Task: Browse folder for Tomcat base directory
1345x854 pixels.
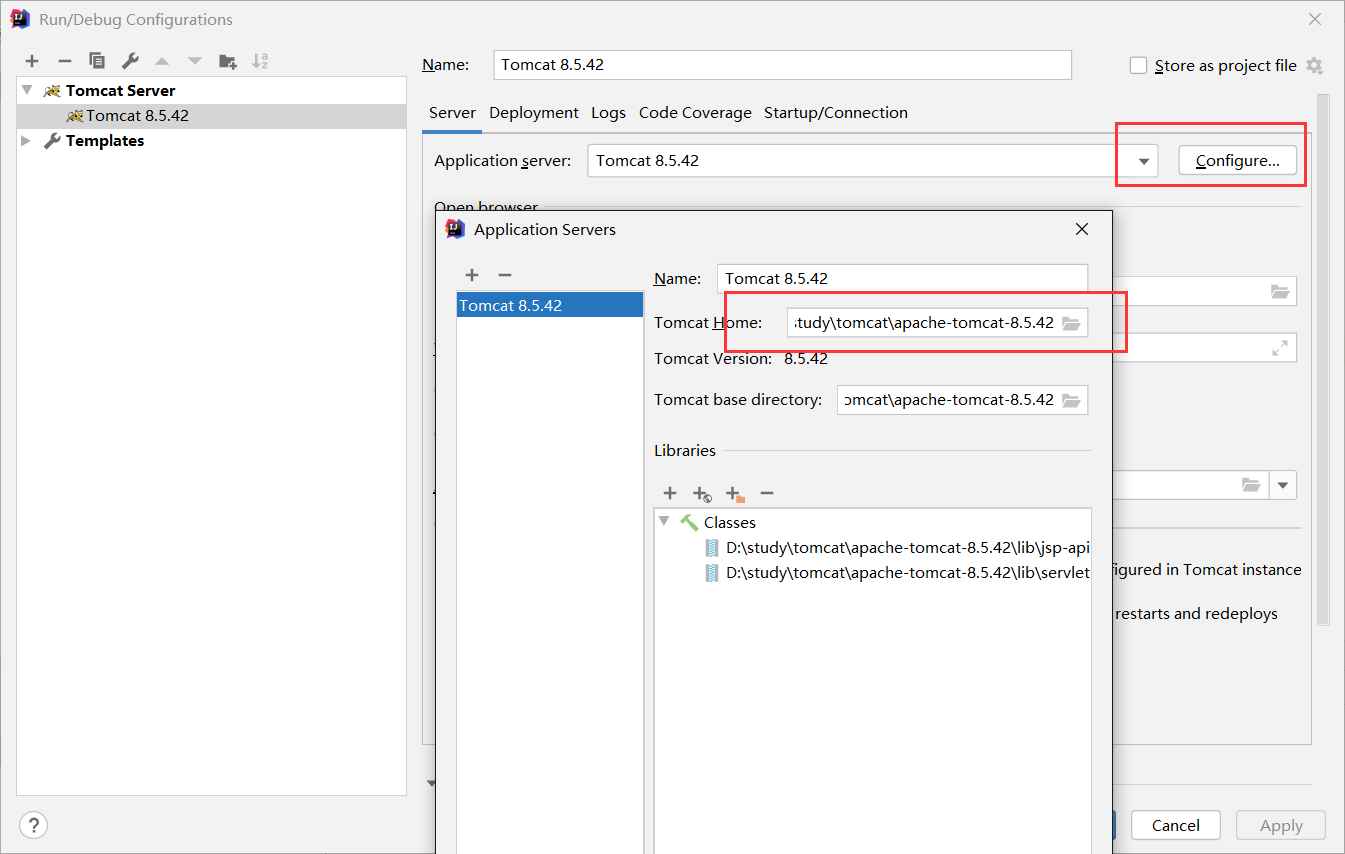Action: (1071, 400)
